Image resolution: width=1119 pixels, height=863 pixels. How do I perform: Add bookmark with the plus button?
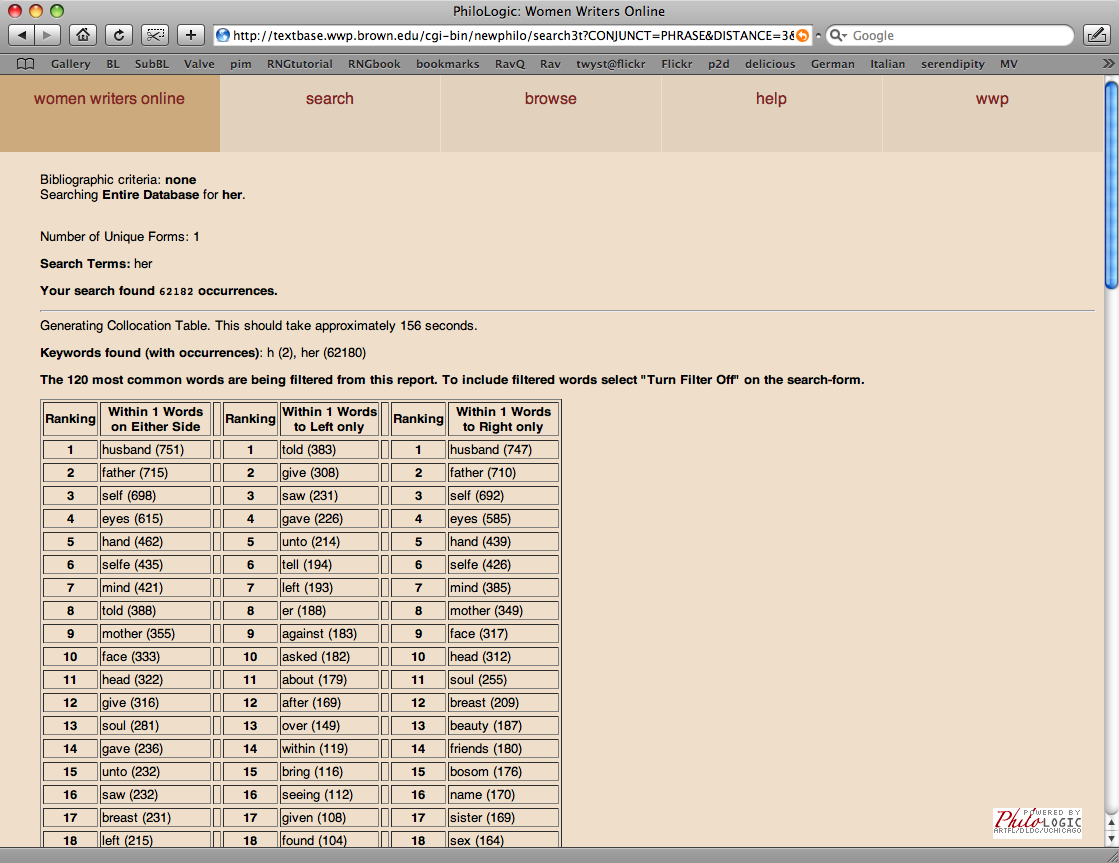(191, 35)
